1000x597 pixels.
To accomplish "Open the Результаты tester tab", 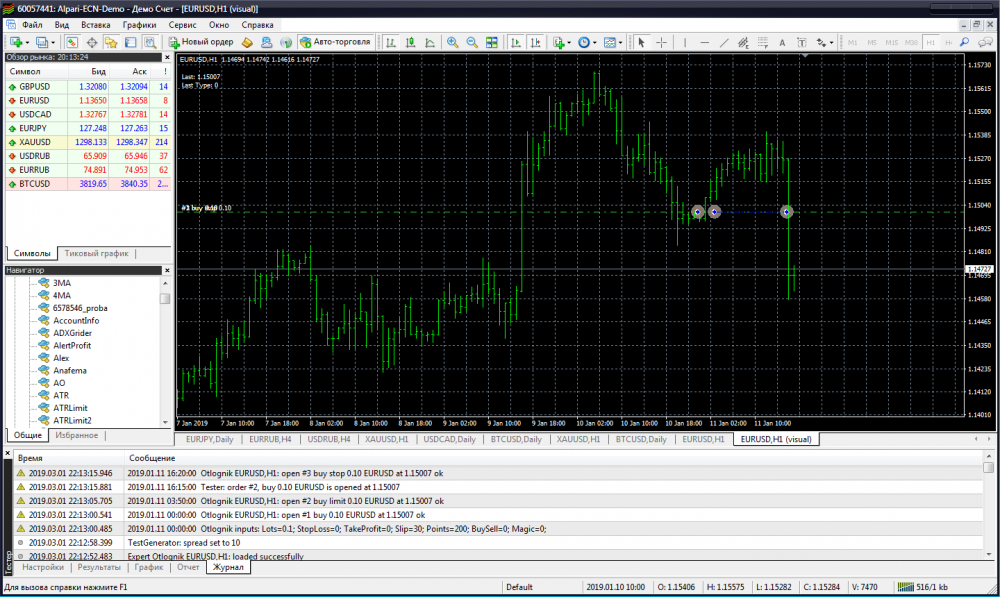I will pyautogui.click(x=99, y=567).
